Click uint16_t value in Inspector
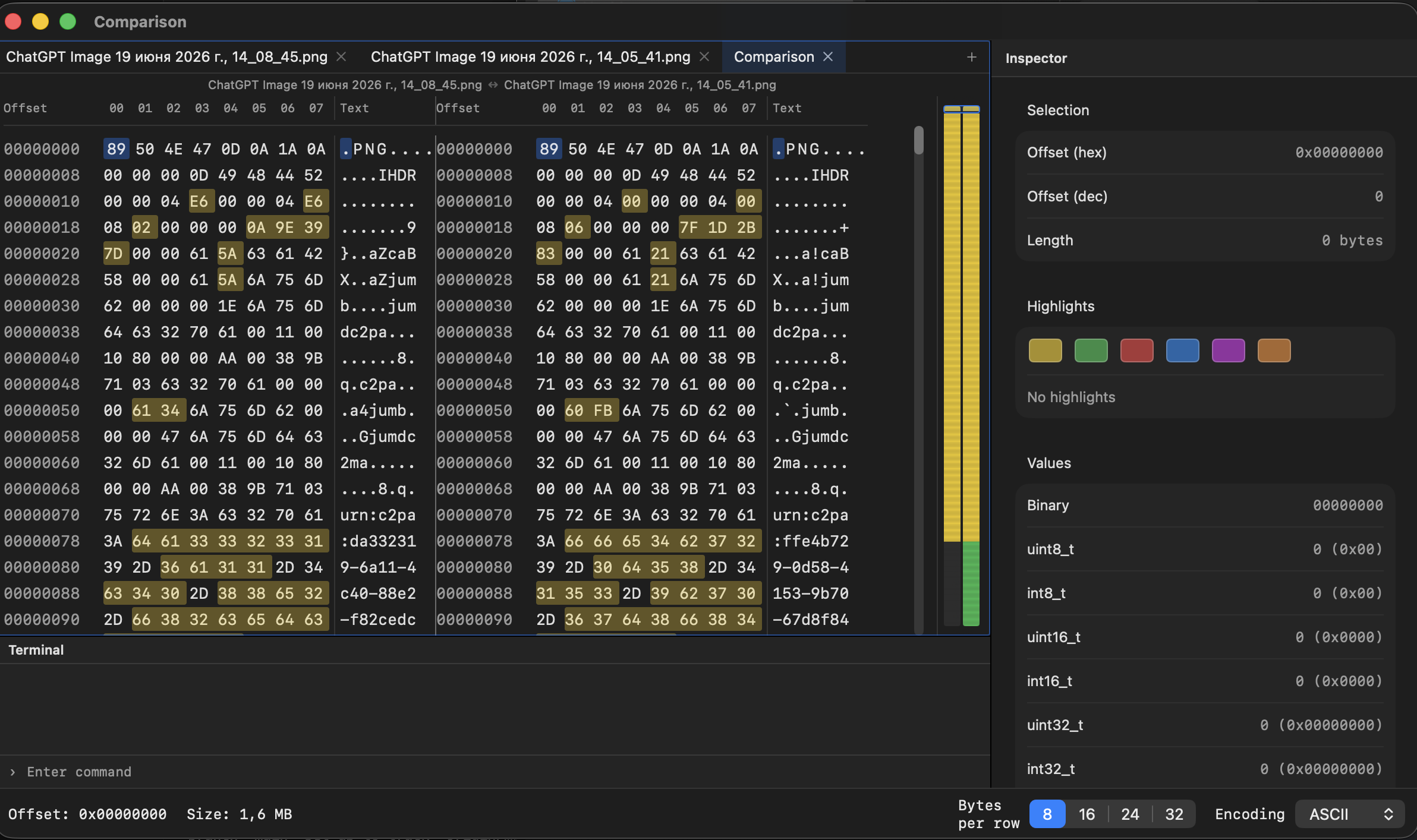1417x840 pixels. [x=1339, y=637]
